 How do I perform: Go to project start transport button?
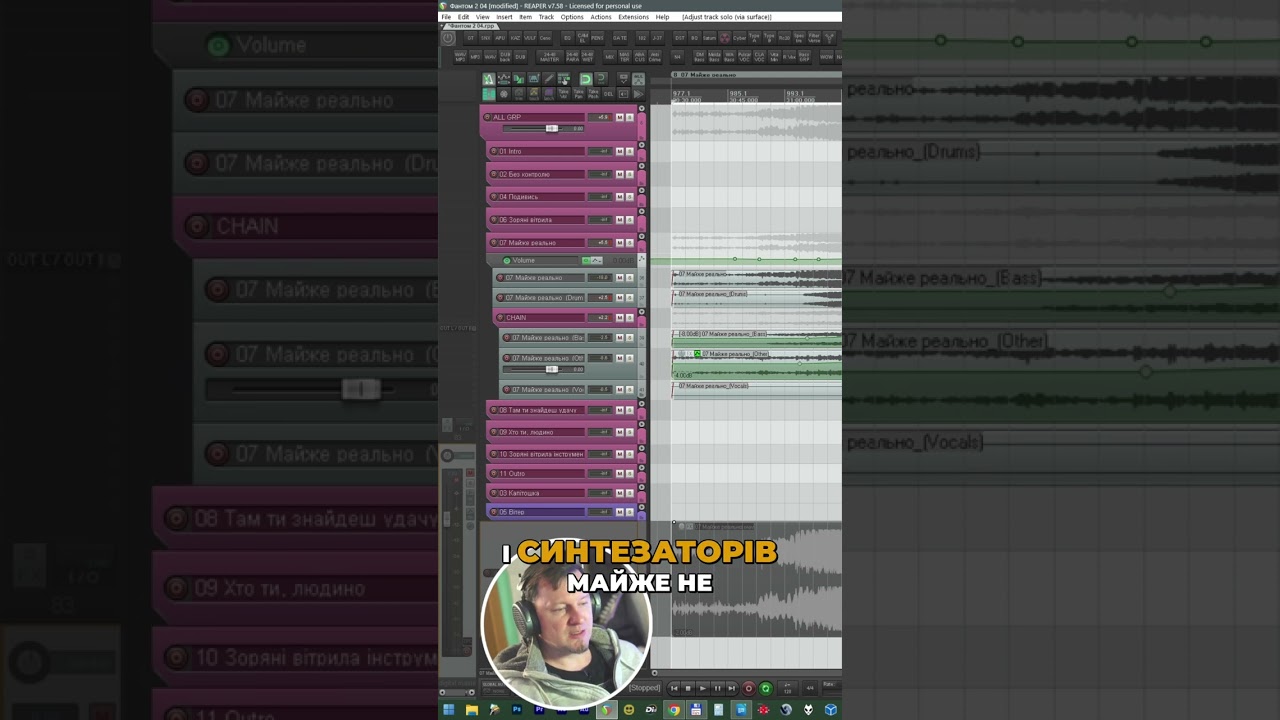[674, 688]
